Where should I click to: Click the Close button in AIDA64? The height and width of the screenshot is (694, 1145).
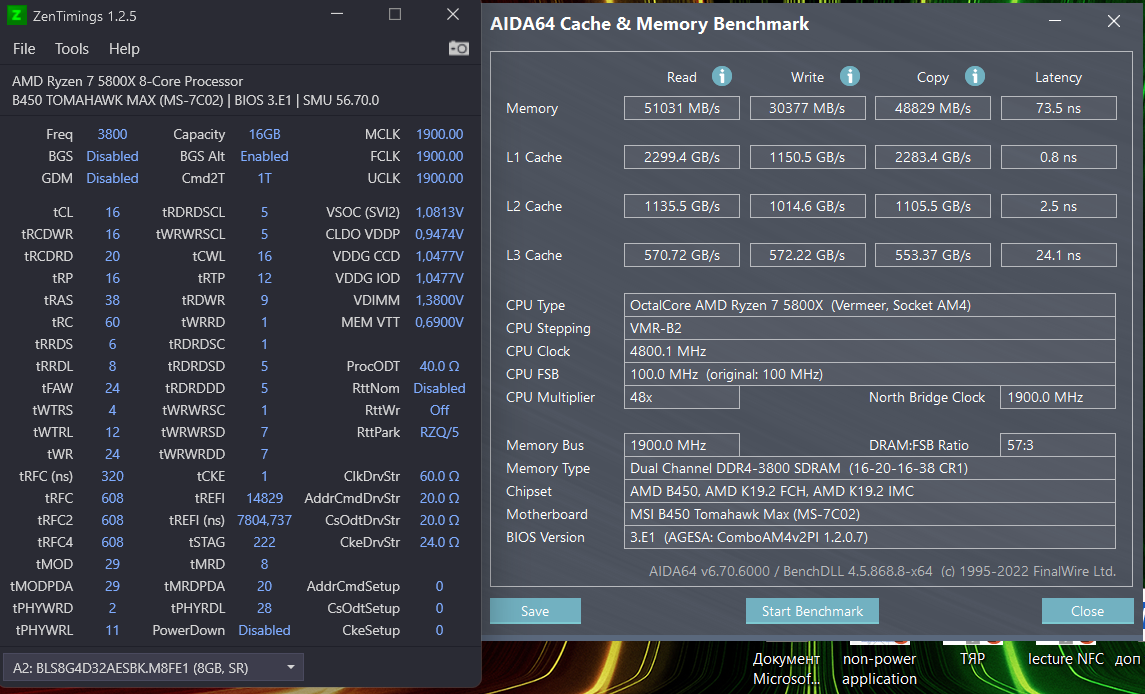tap(1087, 611)
